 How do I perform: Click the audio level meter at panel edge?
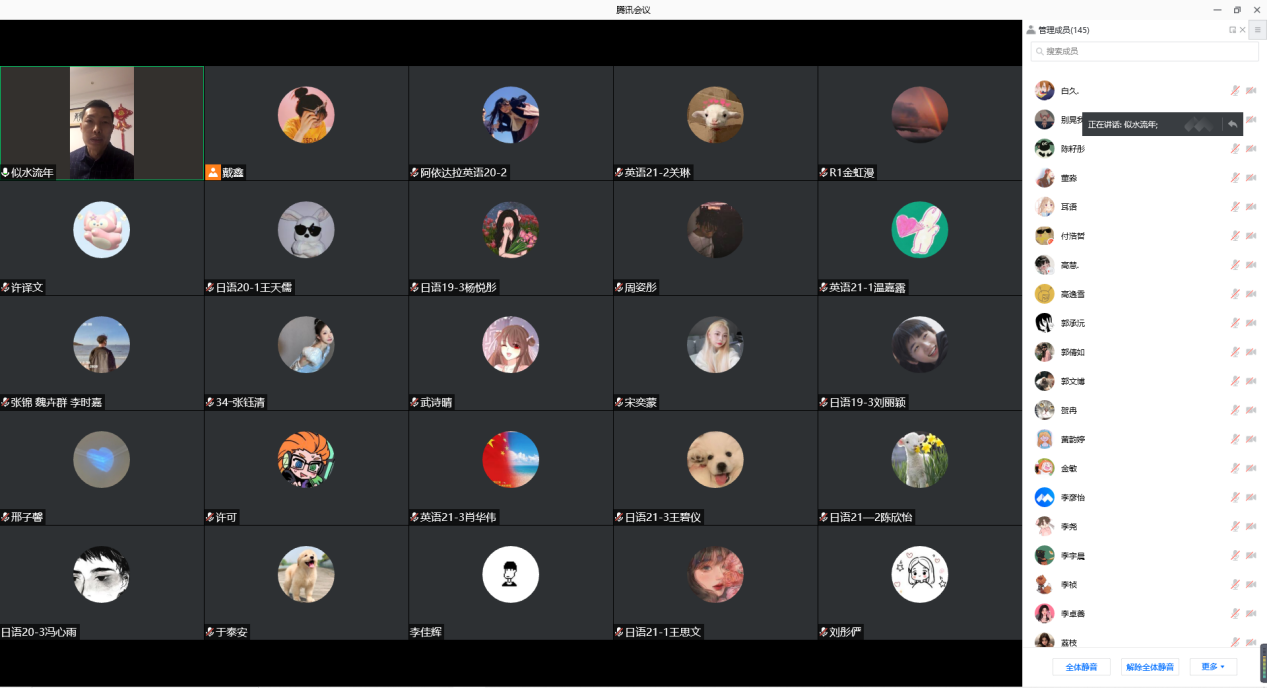click(1263, 662)
